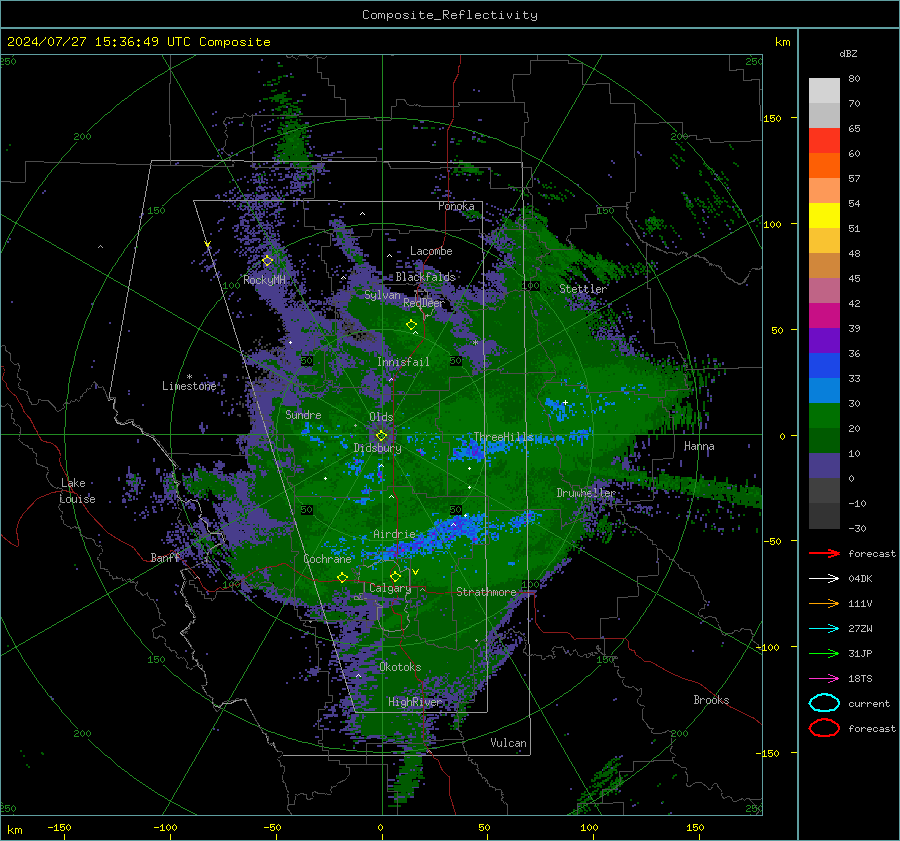
Task: Select the orange 111V arrow symbol
Action: coord(824,603)
